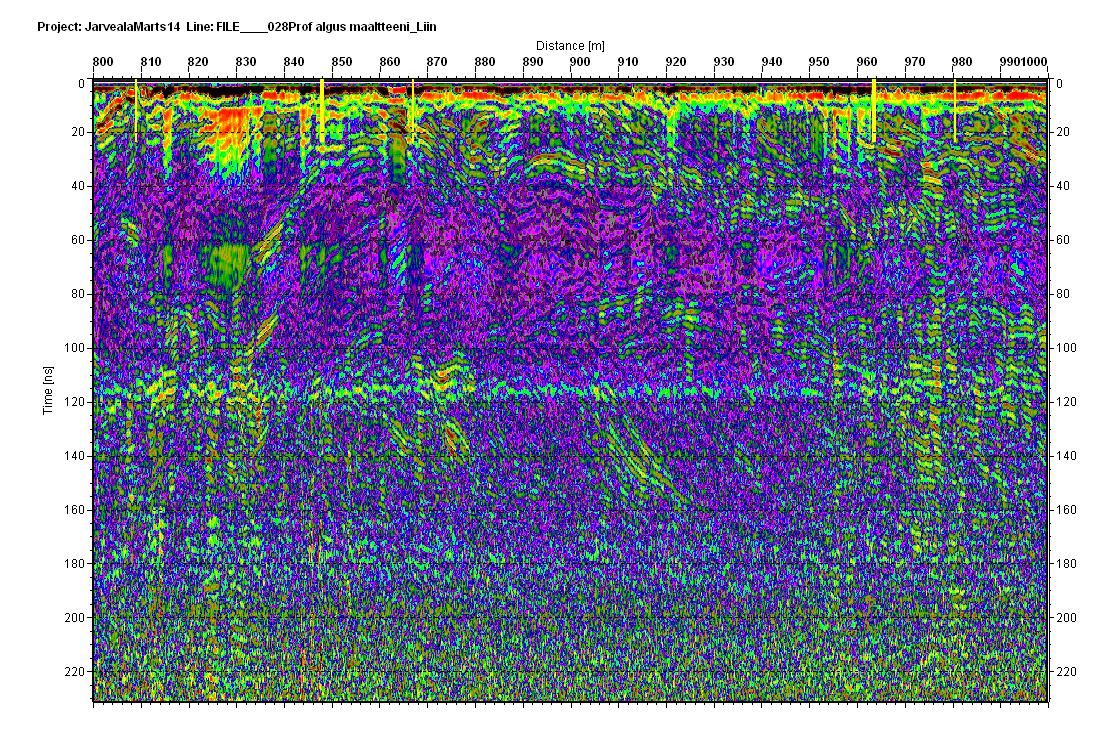Click the 940 distance tick label
The height and width of the screenshot is (756, 1096).
click(772, 61)
